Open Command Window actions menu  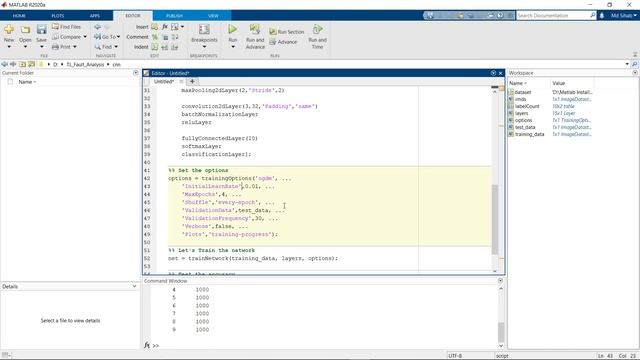click(x=500, y=281)
